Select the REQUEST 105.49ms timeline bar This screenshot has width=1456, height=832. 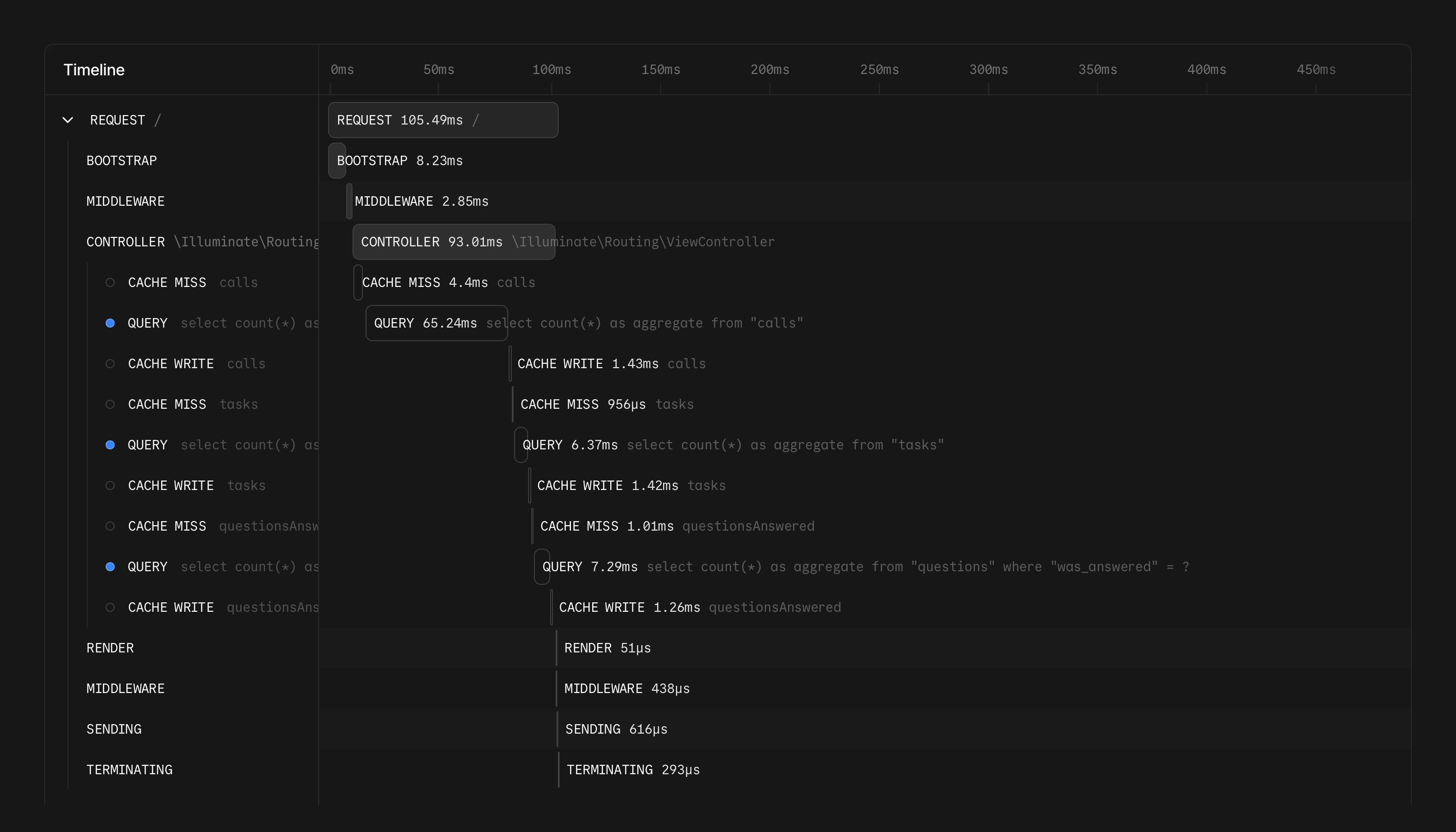443,120
